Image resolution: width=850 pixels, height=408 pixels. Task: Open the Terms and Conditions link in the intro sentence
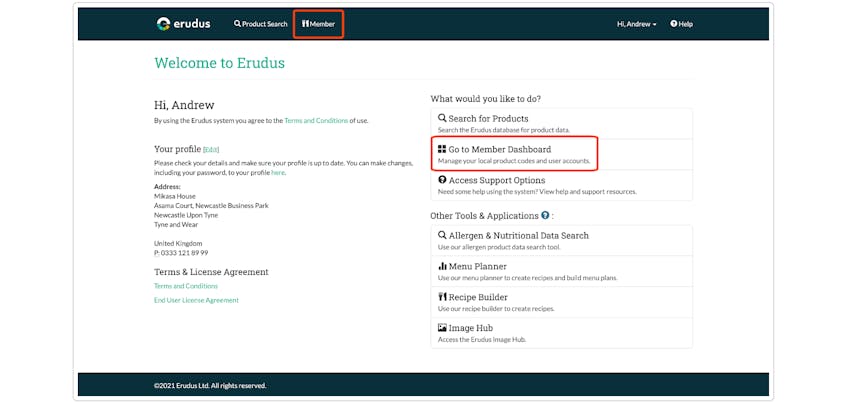316,121
